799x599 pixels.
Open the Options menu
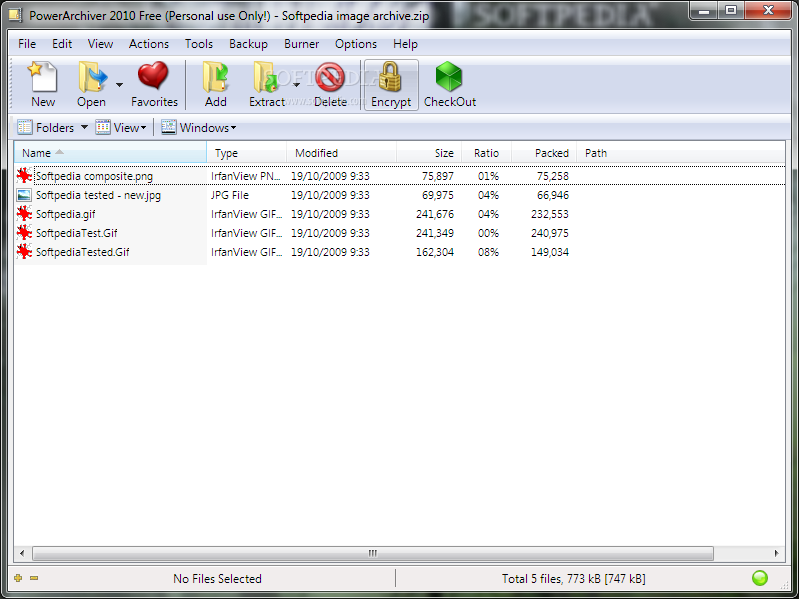pos(356,44)
